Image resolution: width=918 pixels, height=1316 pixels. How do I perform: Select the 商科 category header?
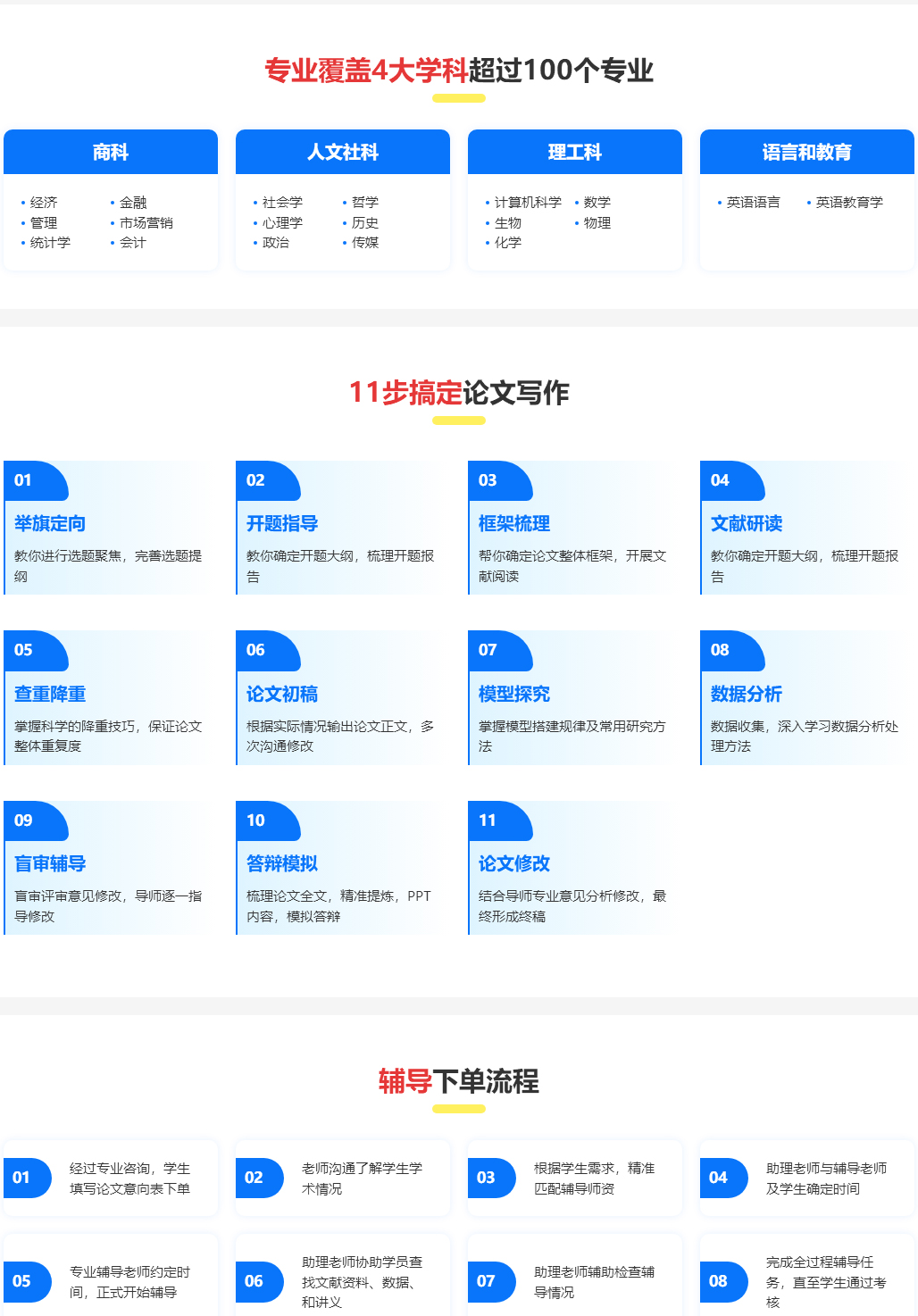tap(111, 152)
